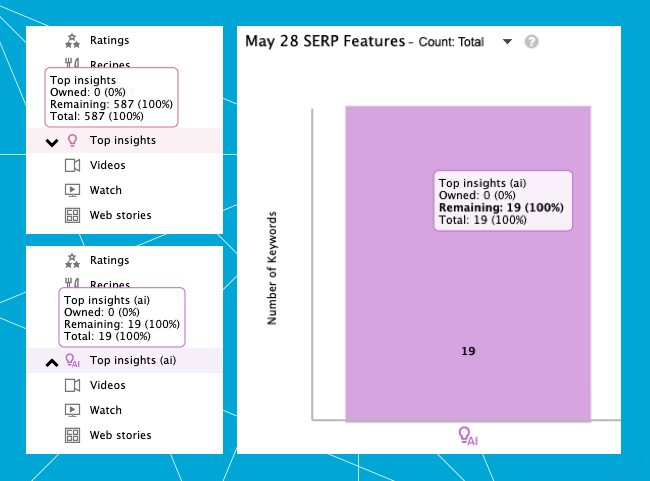Collapse using the up chevron beside Top insights (ai)
Viewport: 650px width, 481px height.
point(52,362)
